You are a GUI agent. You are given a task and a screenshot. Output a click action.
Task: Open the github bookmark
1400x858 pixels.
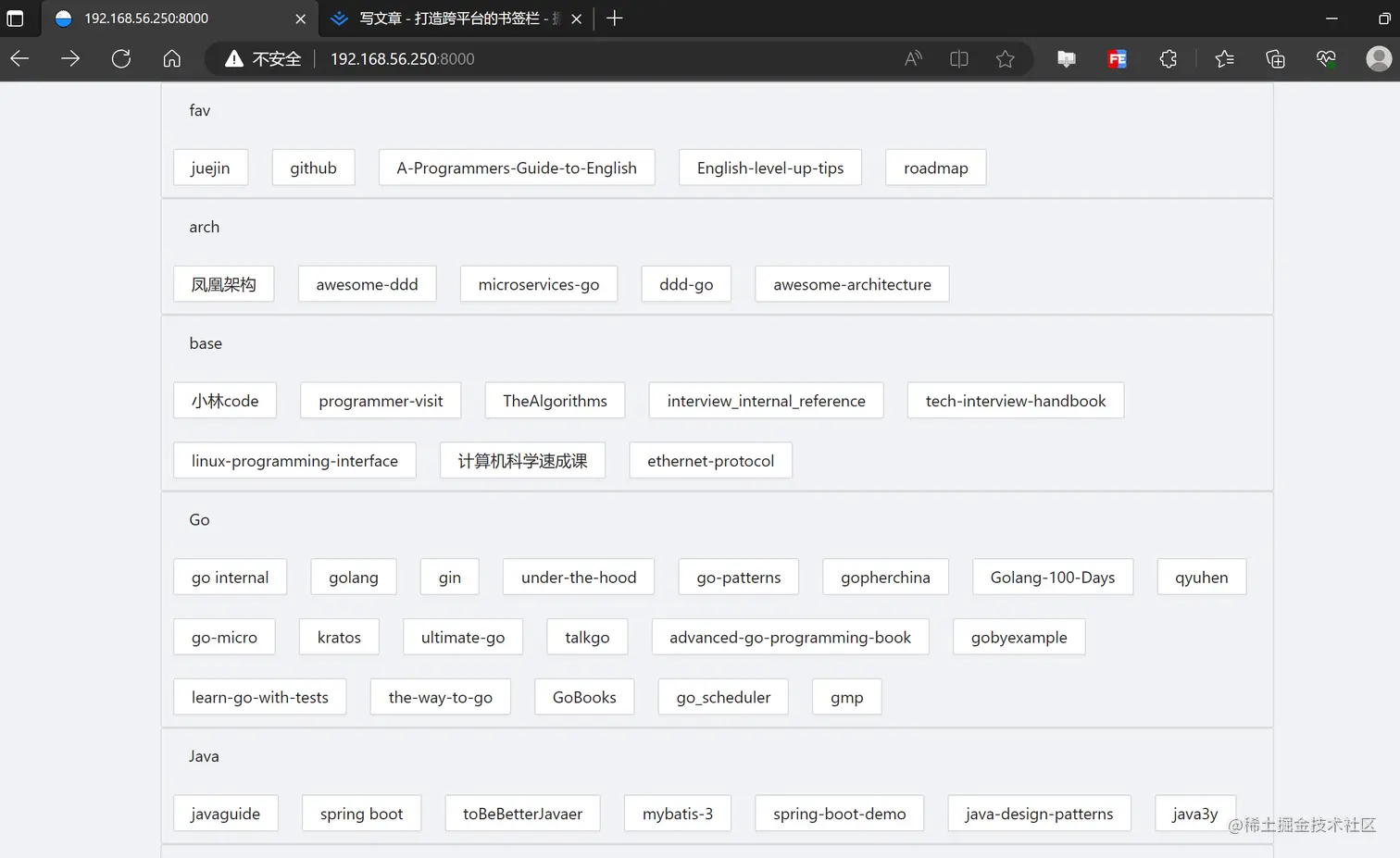tap(313, 168)
